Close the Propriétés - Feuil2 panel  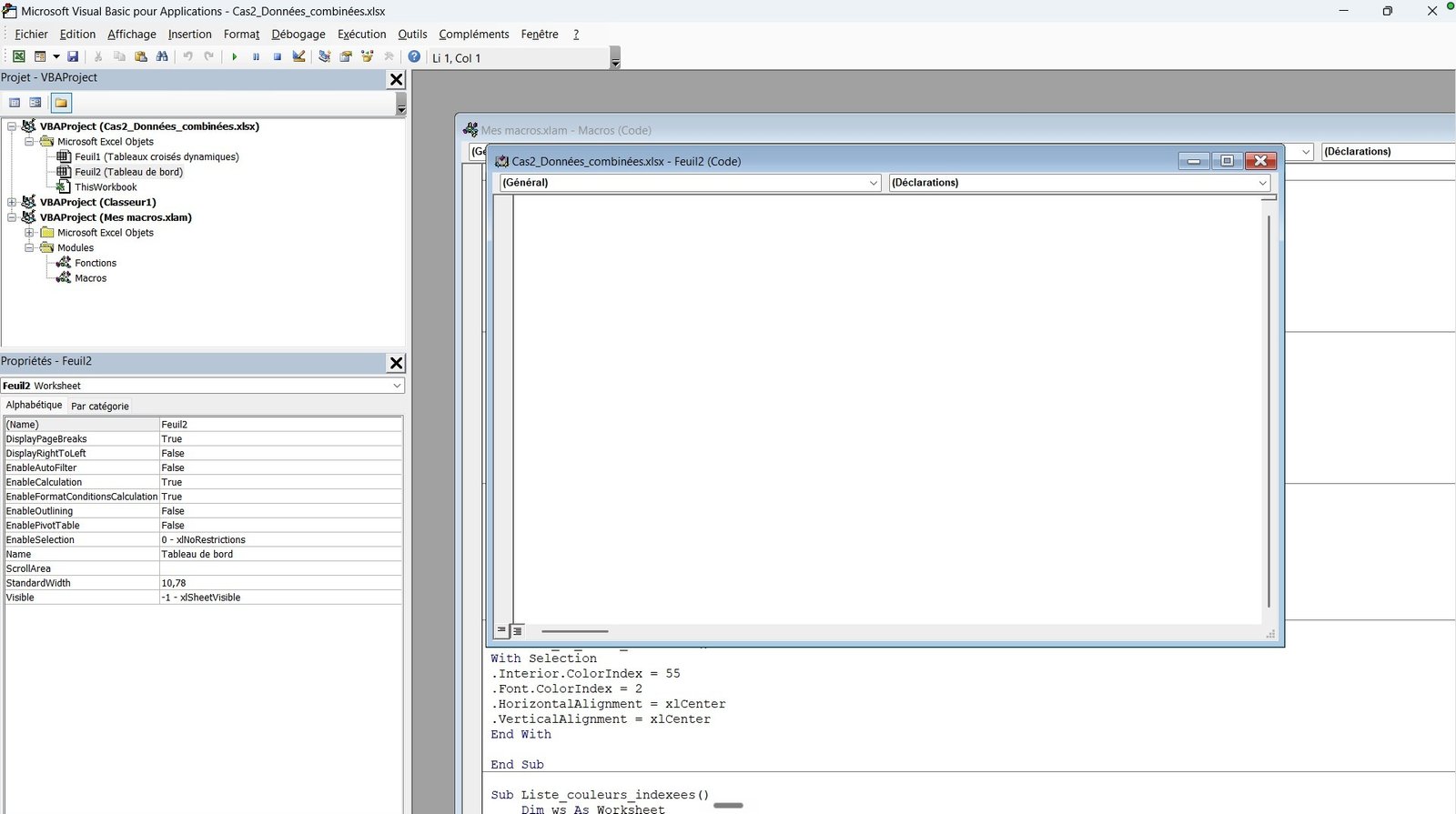click(x=396, y=363)
